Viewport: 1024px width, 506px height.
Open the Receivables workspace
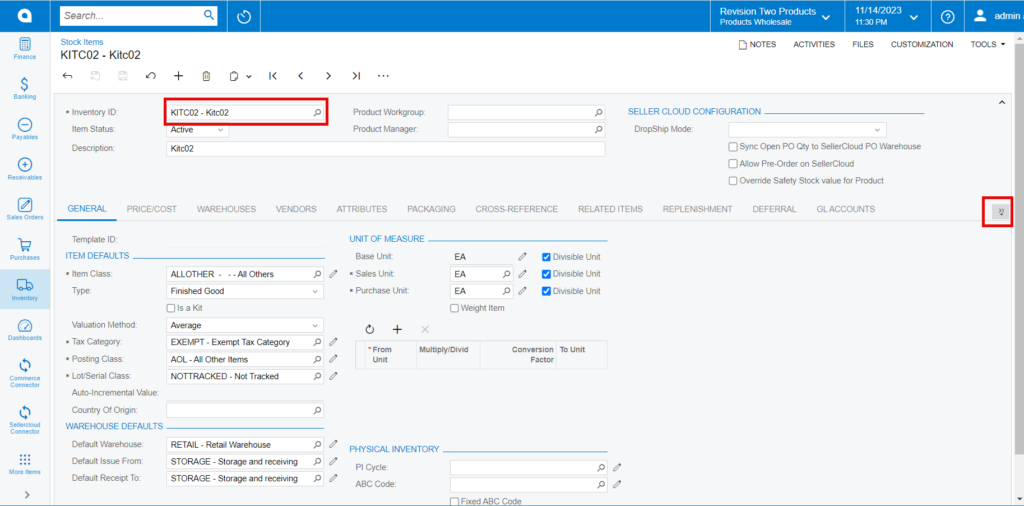point(25,169)
